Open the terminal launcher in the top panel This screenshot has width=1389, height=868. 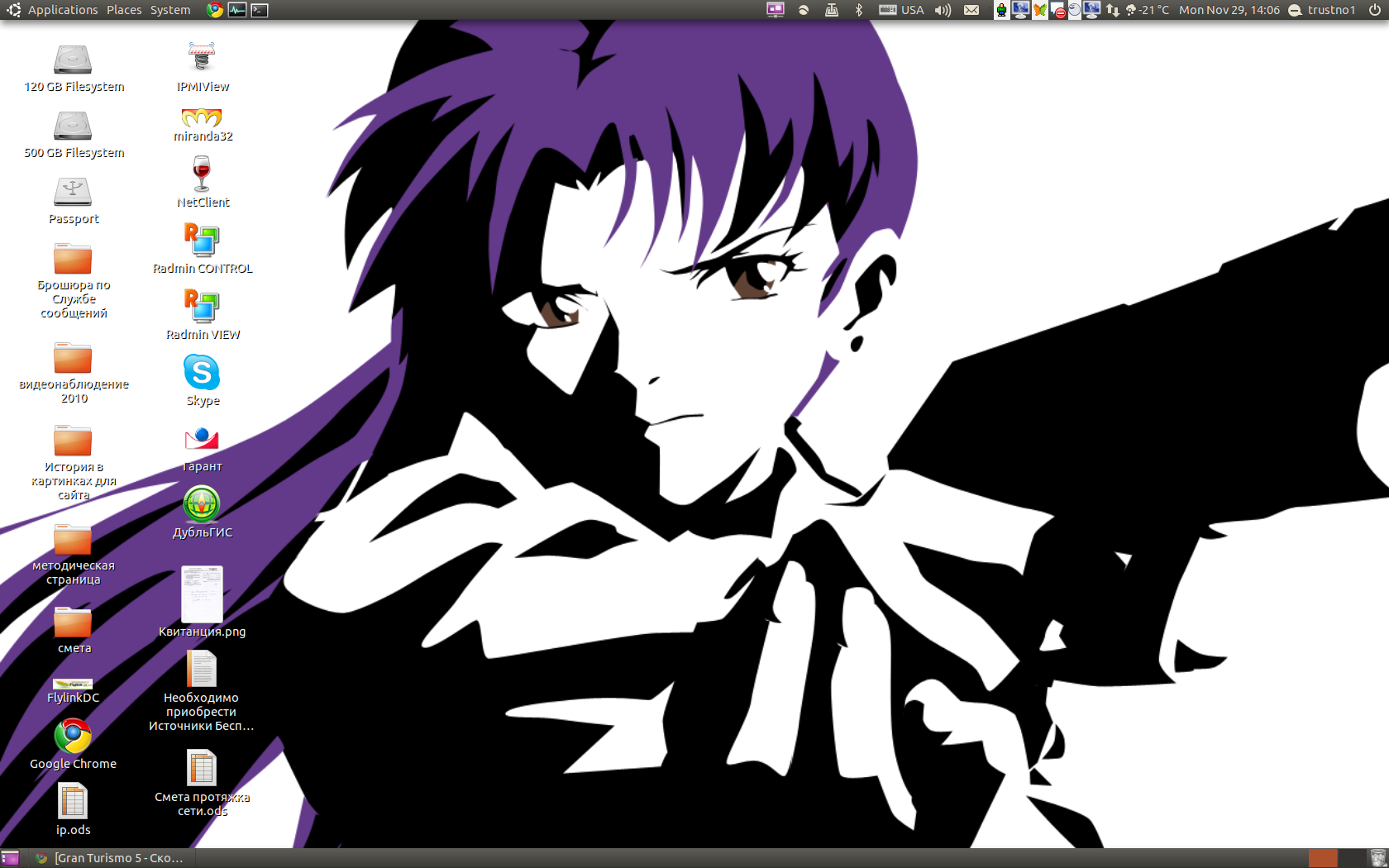(260, 10)
